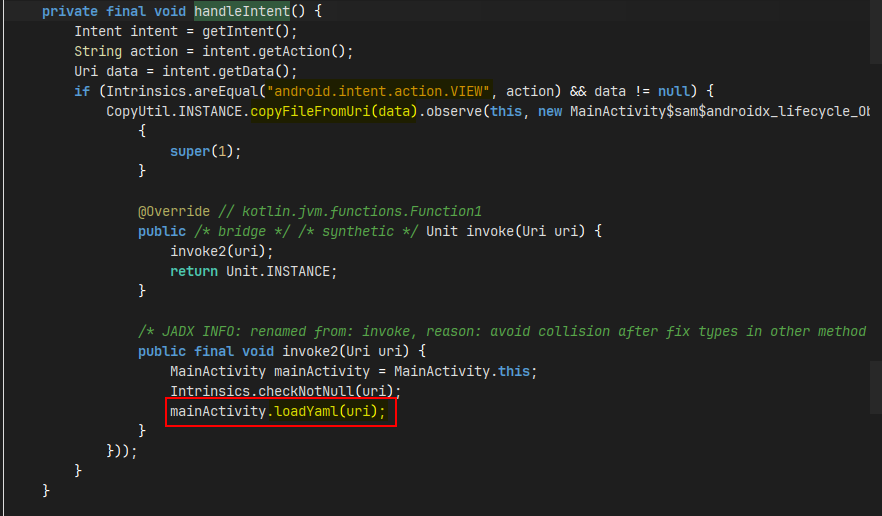Click the copyFileFromUri(data) method call

coord(334,111)
